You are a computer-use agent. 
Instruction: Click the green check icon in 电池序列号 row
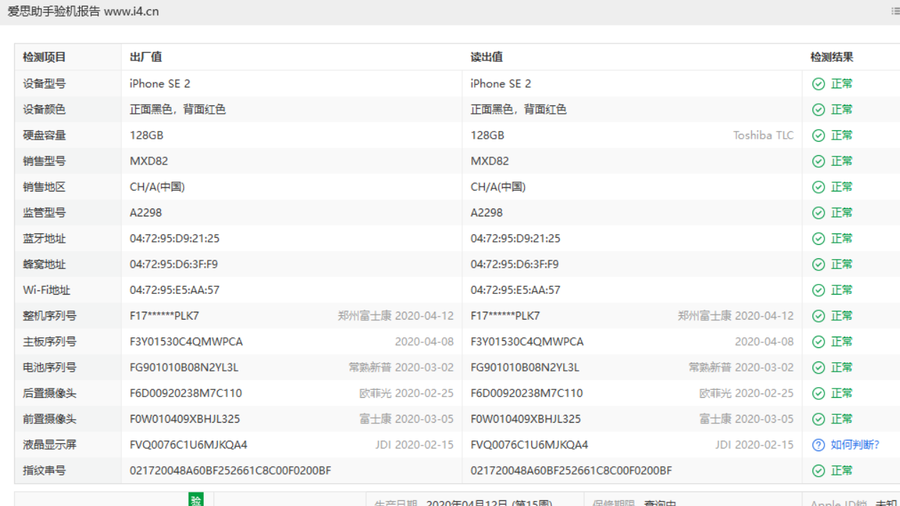[818, 368]
